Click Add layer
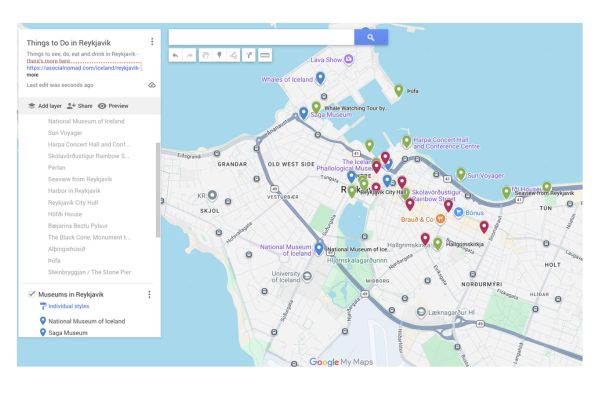Image resolution: width=600 pixels, height=400 pixels. tap(45, 106)
